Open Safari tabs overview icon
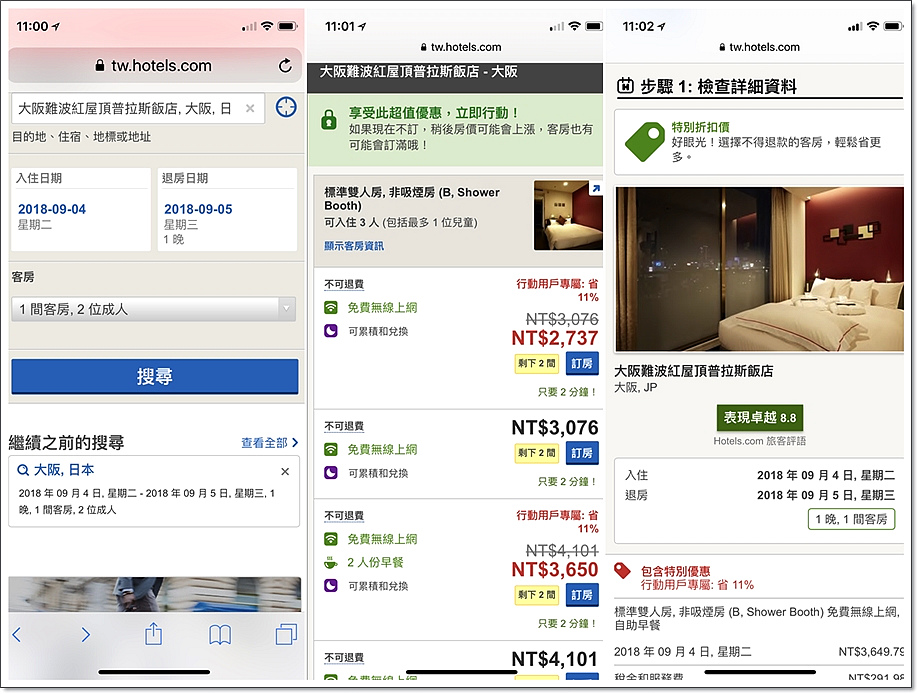 (x=286, y=634)
